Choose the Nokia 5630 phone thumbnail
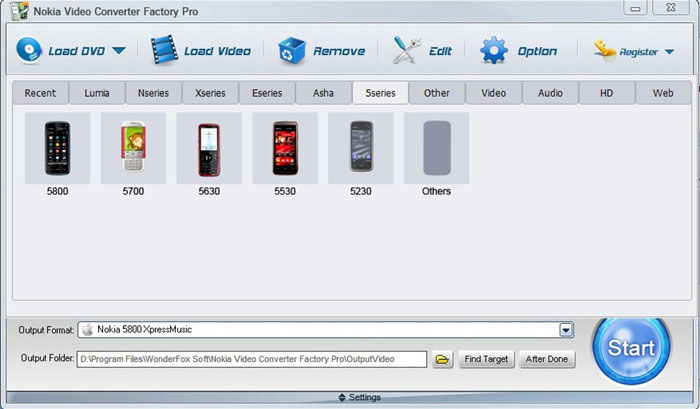This screenshot has height=409, width=700. click(x=209, y=148)
